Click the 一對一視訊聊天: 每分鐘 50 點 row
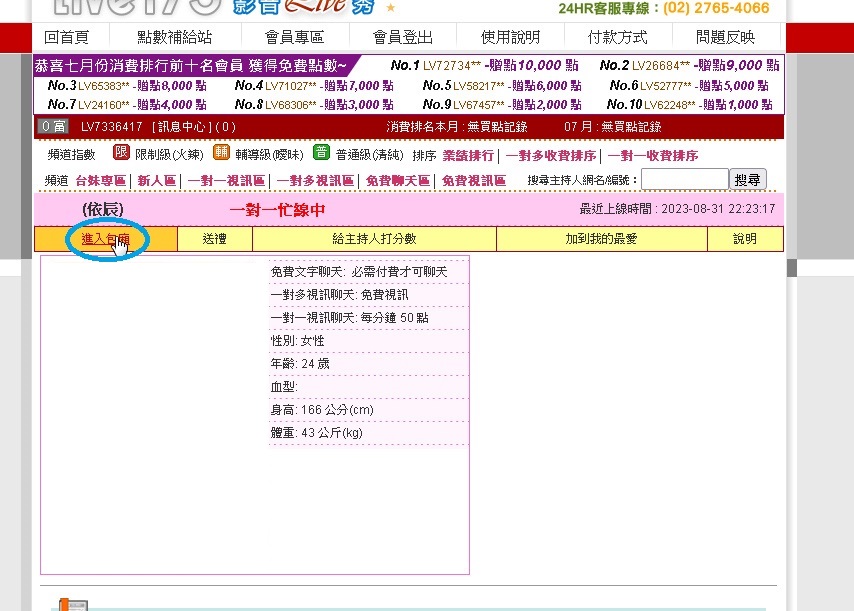854x611 pixels. 369,318
